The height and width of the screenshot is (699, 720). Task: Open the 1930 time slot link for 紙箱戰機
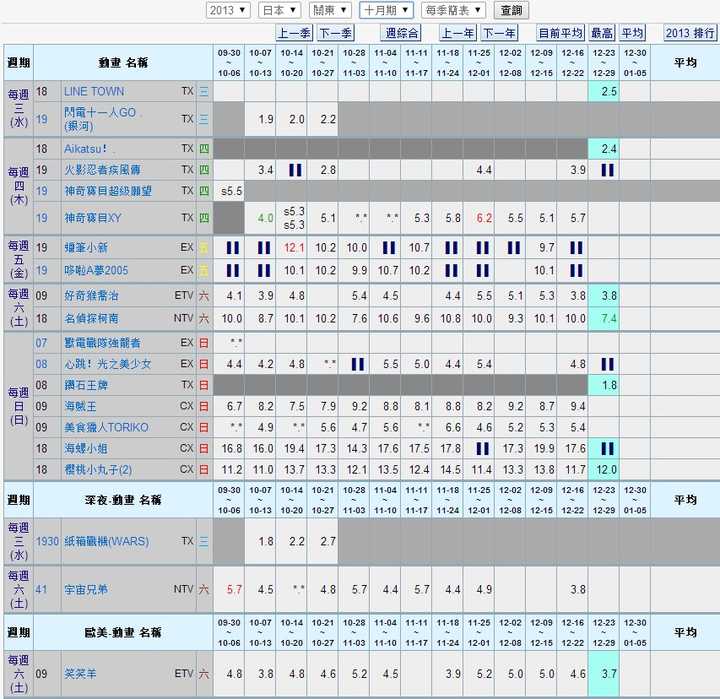point(47,541)
